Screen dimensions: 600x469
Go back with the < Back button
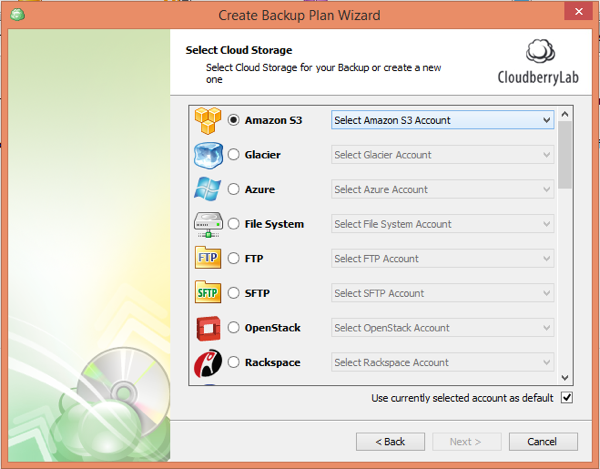[390, 442]
